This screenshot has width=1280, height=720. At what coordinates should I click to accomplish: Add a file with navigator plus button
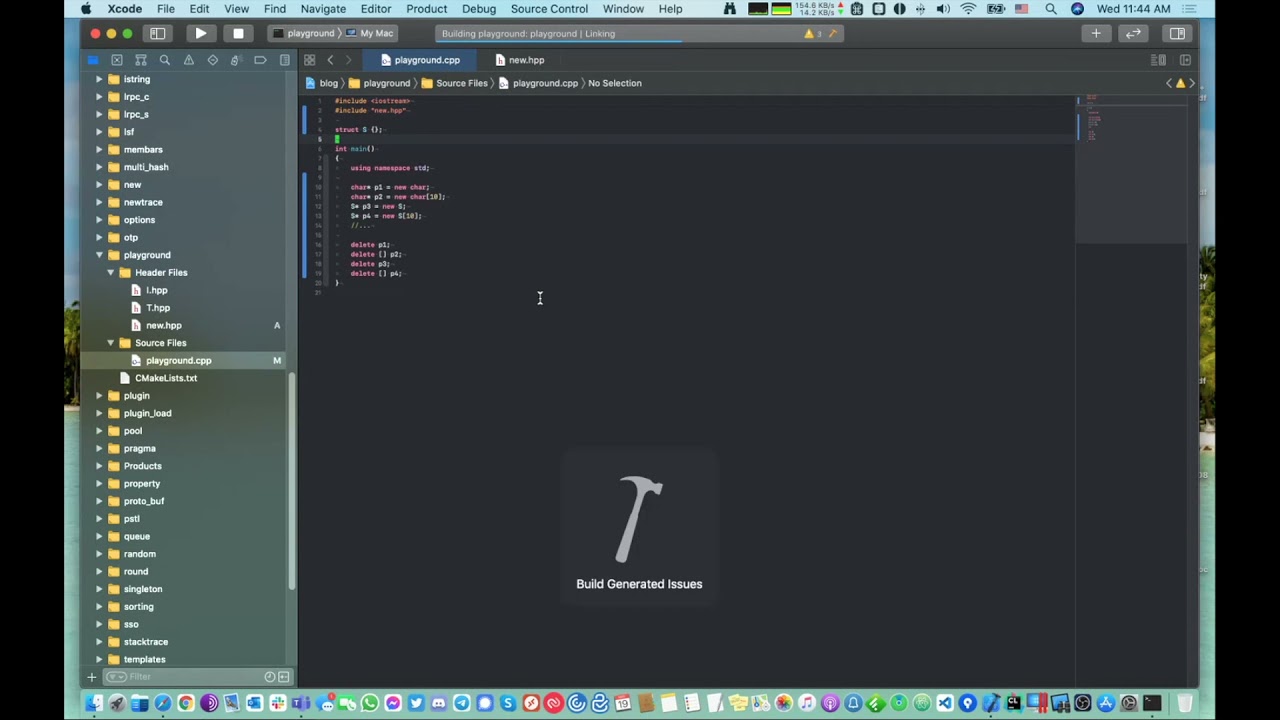point(92,677)
